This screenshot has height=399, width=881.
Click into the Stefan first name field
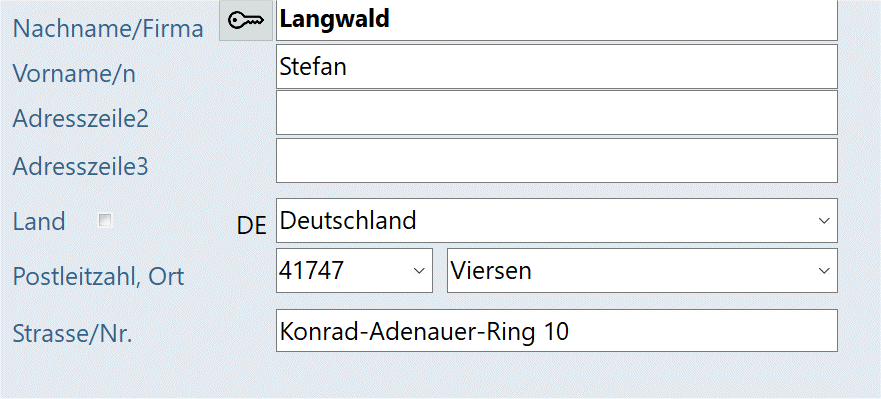click(x=557, y=67)
